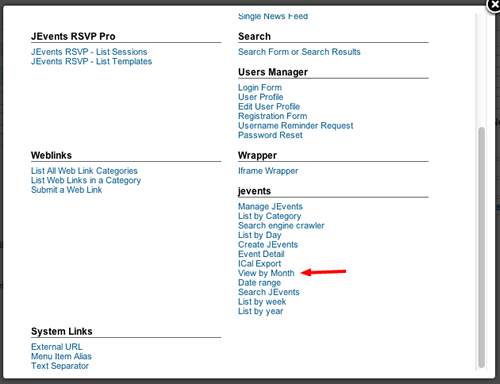Choose Submit a Web Link
This screenshot has width=500, height=384.
click(66, 190)
